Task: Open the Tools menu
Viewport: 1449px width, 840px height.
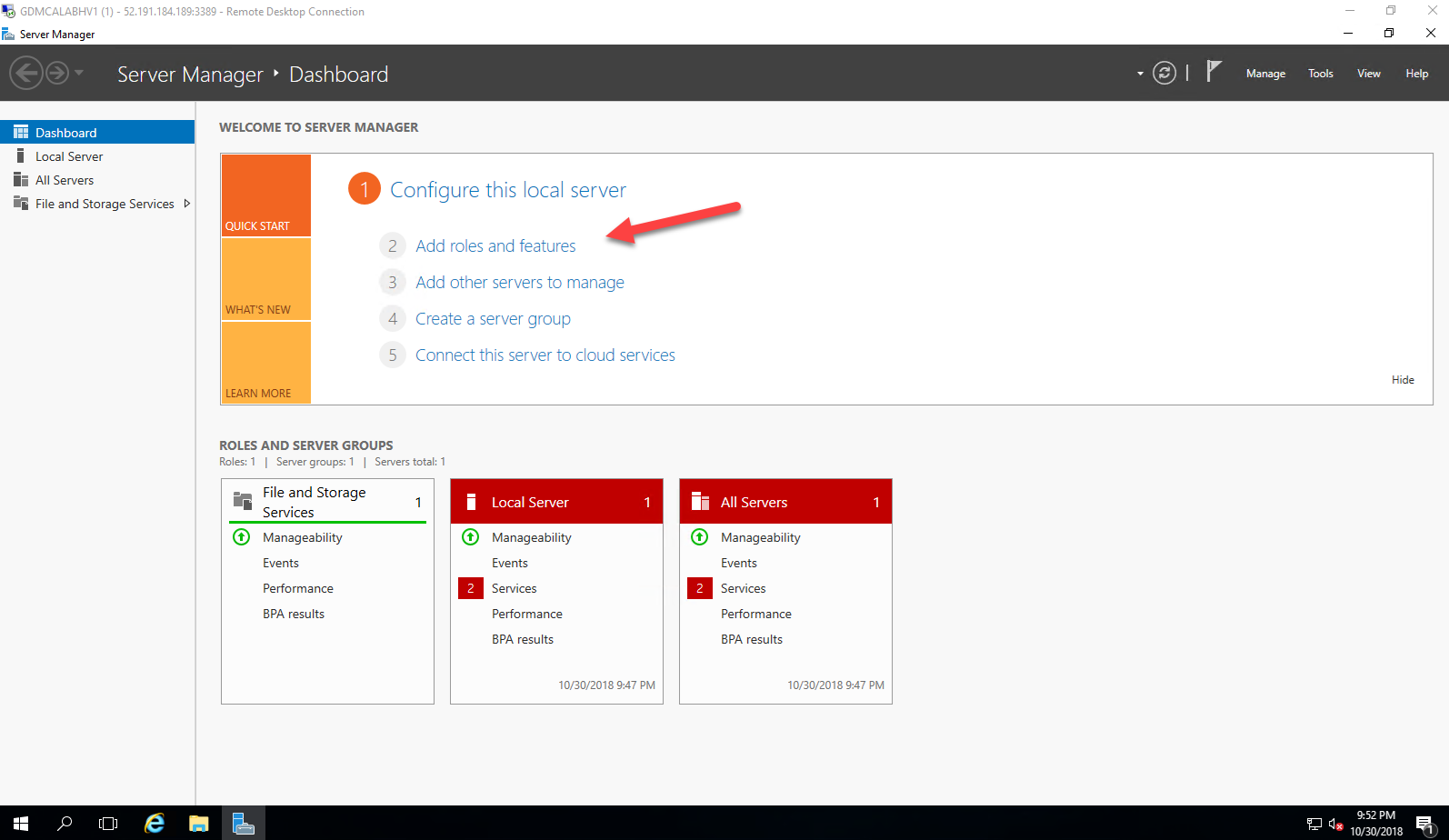Action: point(1321,74)
